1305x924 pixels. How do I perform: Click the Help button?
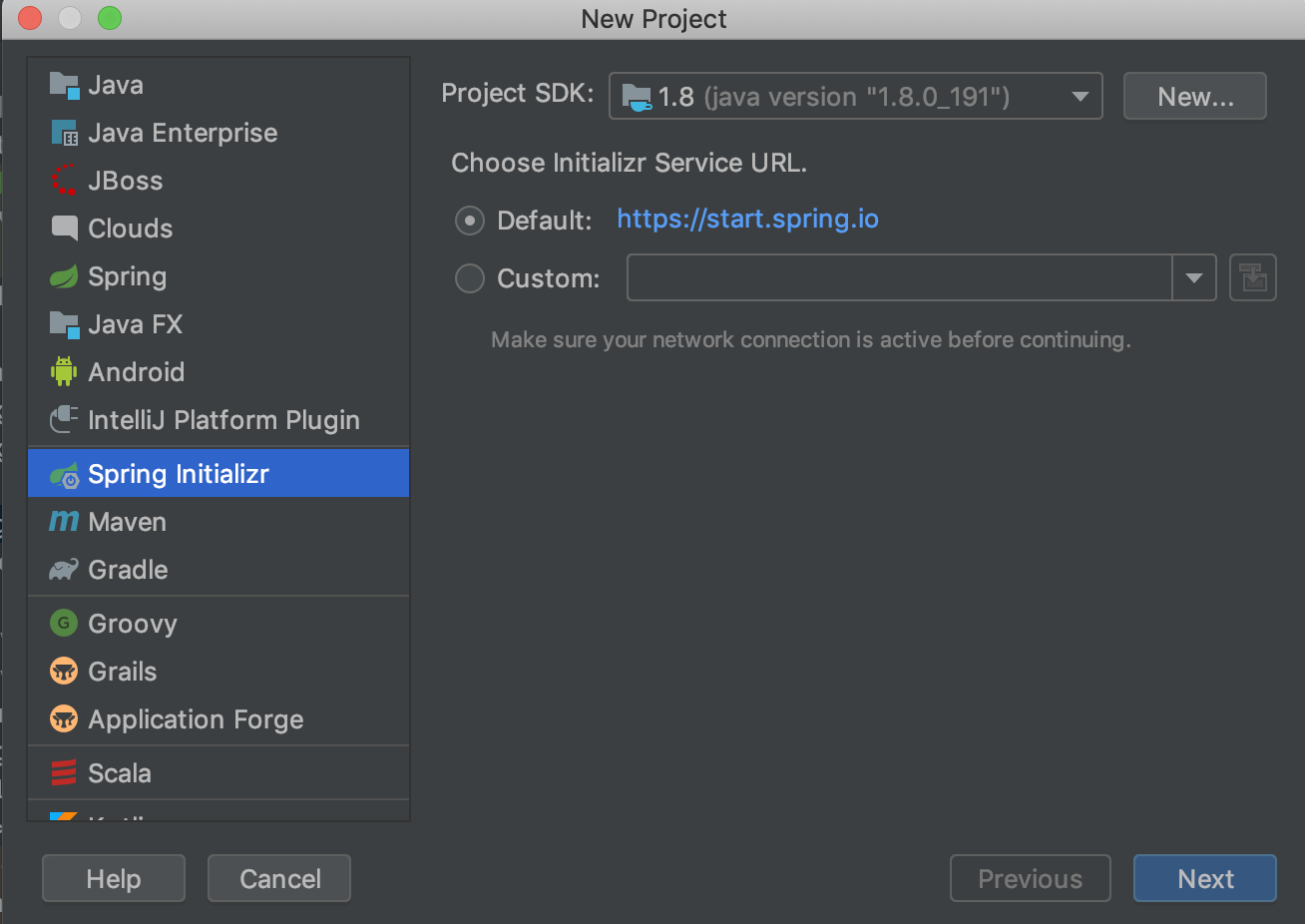pyautogui.click(x=114, y=878)
